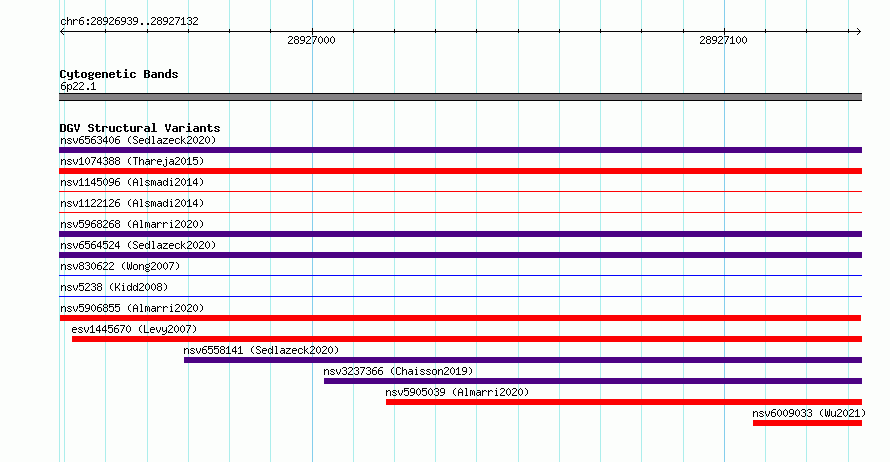890x462 pixels.
Task: Click the nsv830622 (Wong2007) label
Action: click(x=120, y=266)
